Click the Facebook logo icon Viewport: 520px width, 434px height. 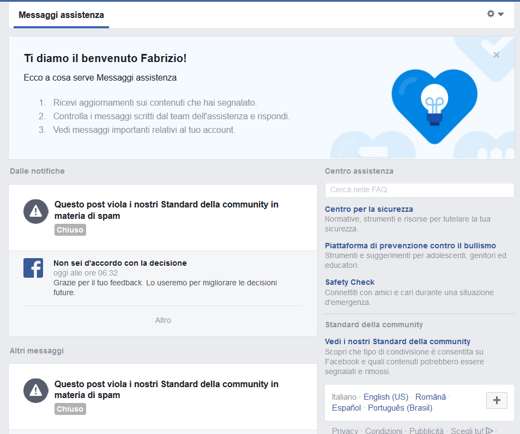(33, 268)
